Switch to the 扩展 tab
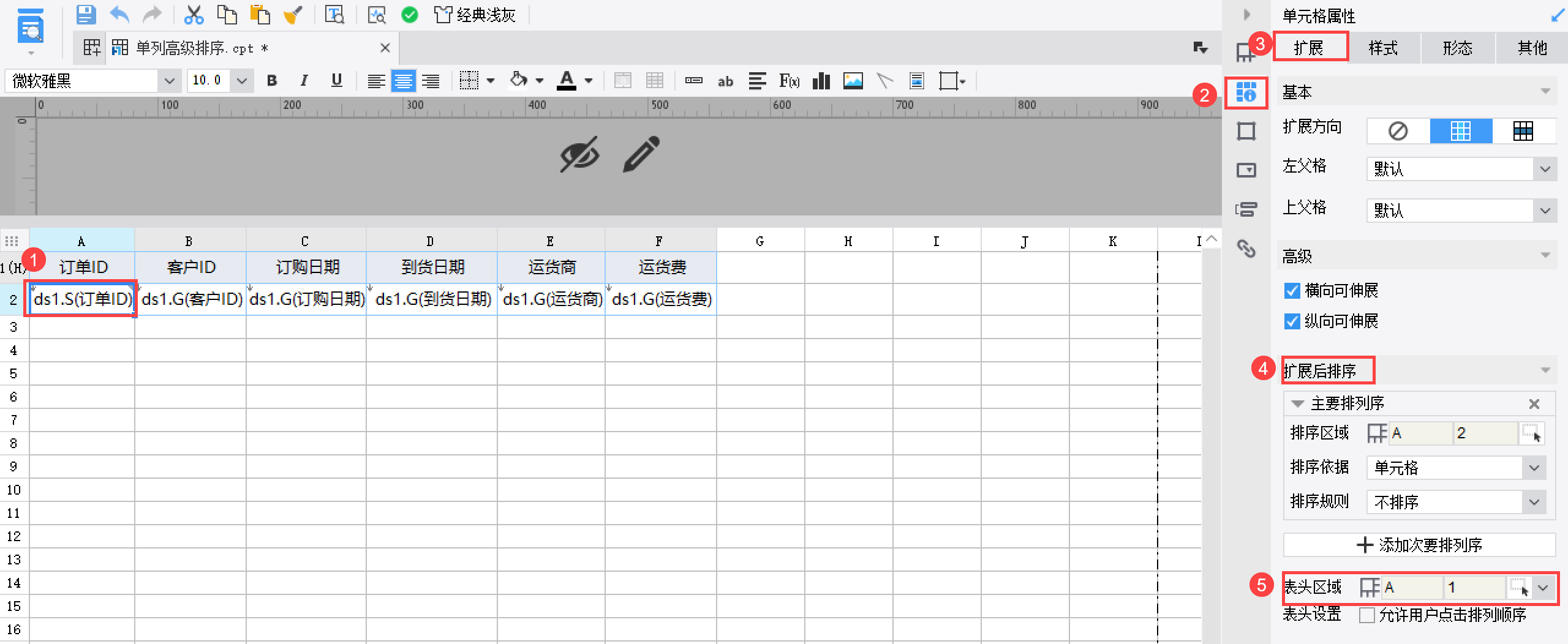Screen dimensions: 1568x644 1310,47
